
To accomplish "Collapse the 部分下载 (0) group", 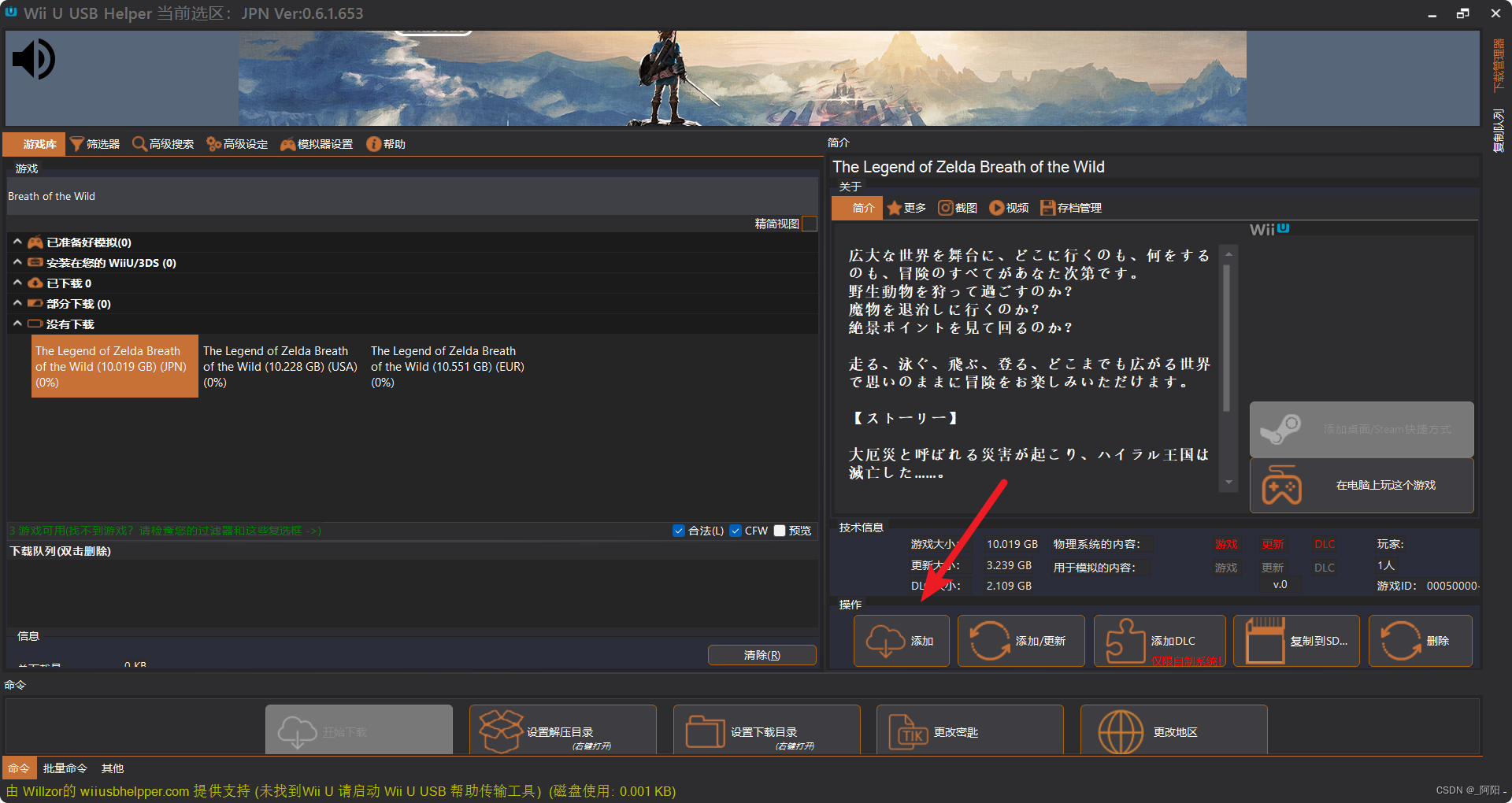I will 17,304.
